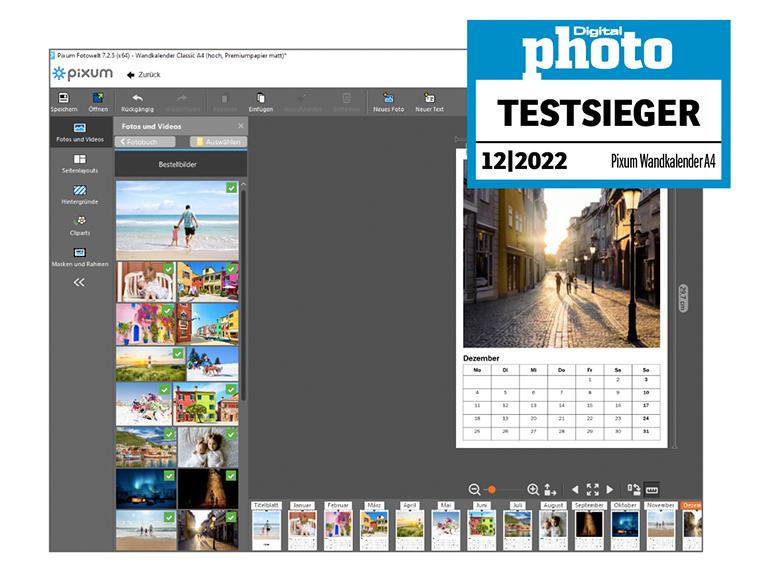This screenshot has height=578, width=770.
Task: Click day 31 in the calendar grid
Action: [646, 431]
